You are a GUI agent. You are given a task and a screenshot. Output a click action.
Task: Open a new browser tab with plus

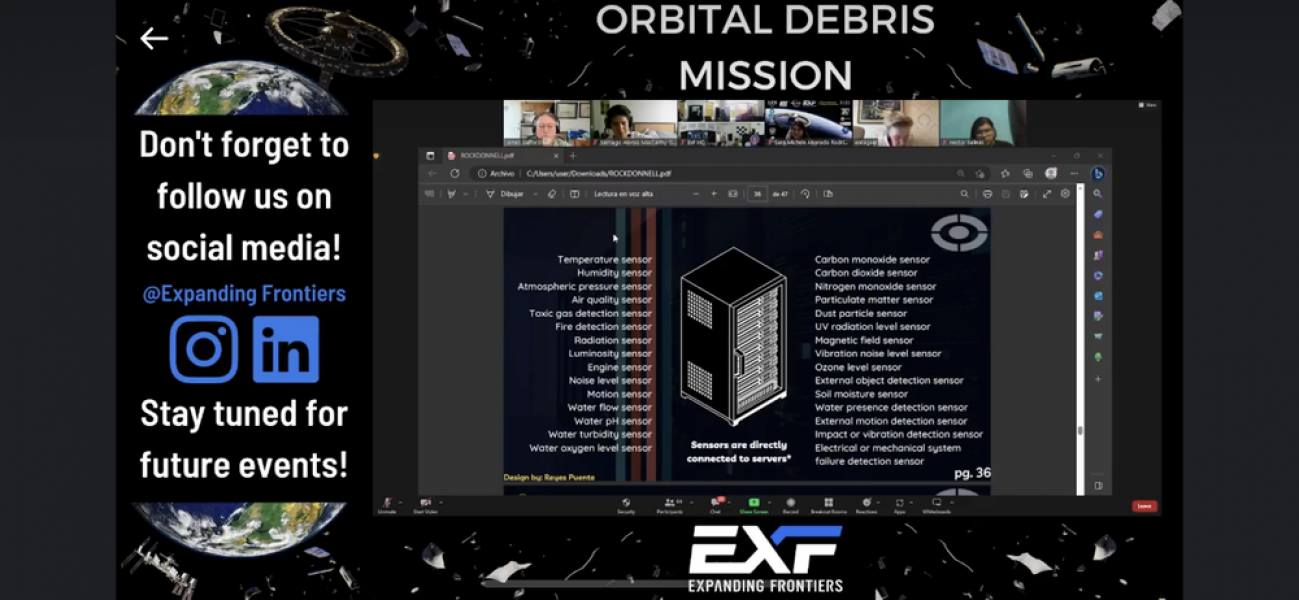pos(573,156)
